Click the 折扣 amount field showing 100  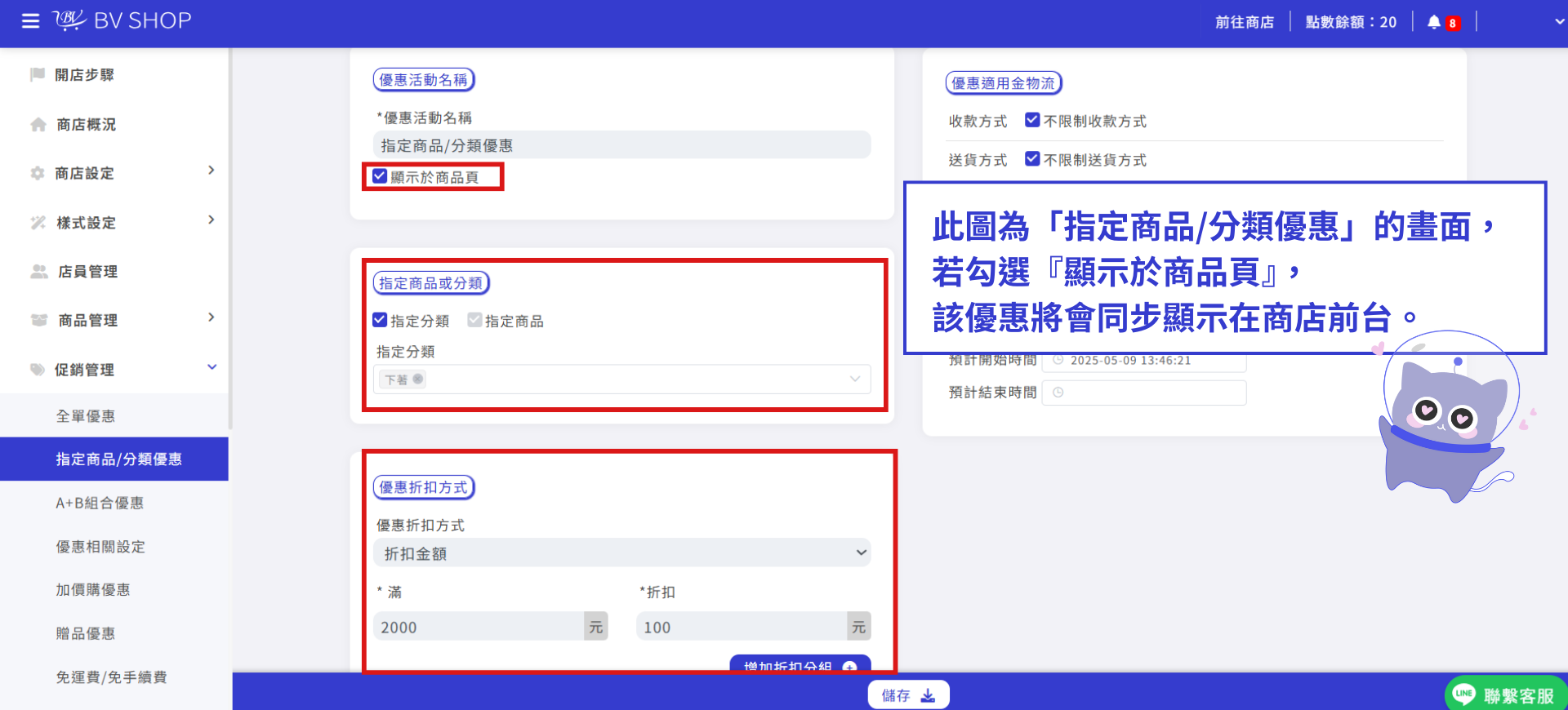[742, 627]
